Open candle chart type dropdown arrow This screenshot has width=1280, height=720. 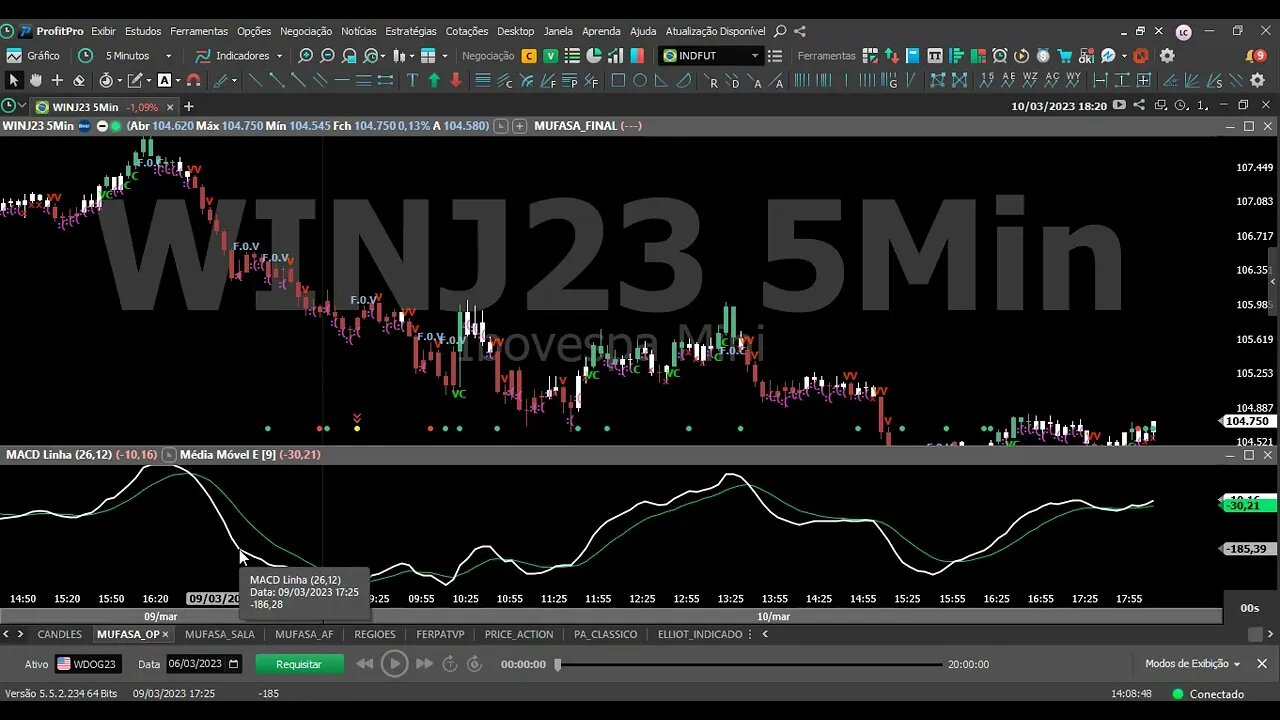pyautogui.click(x=411, y=56)
